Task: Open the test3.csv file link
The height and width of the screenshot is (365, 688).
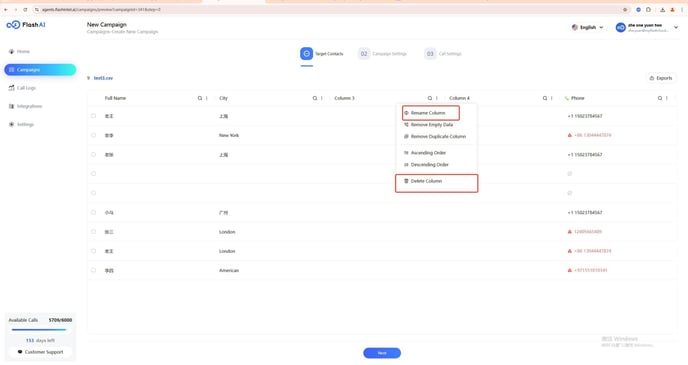Action: tap(103, 78)
